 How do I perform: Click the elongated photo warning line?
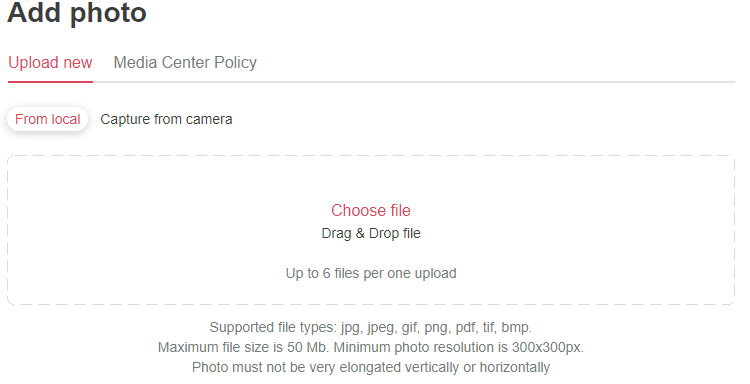coord(371,367)
